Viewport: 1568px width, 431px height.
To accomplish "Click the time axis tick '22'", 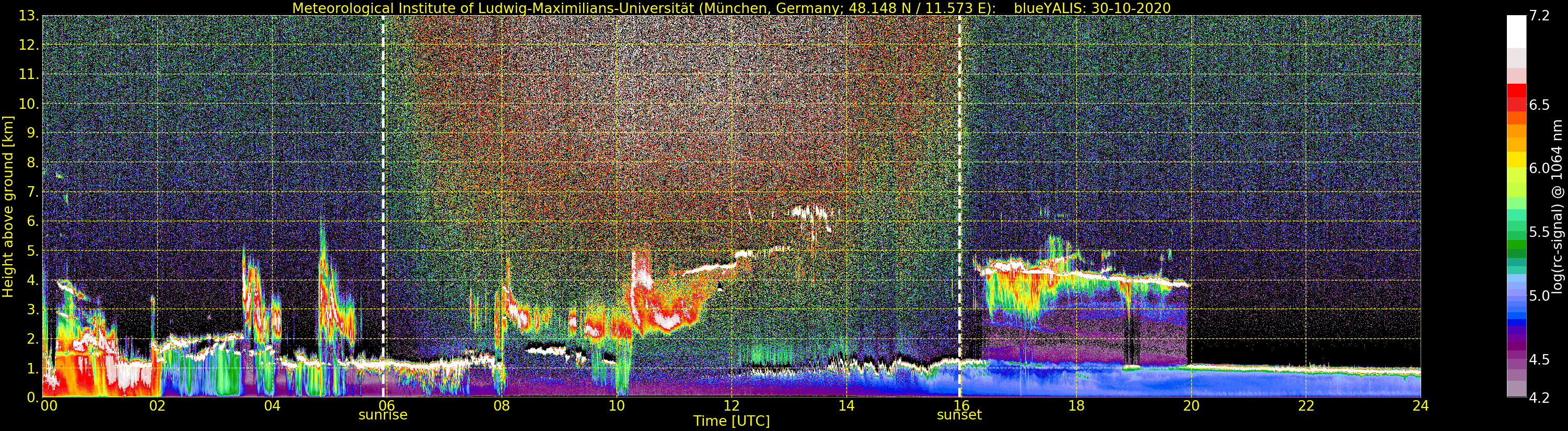I will point(1306,405).
